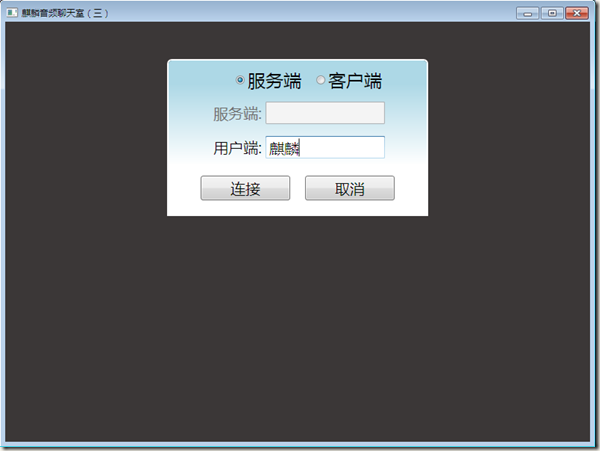The height and width of the screenshot is (451, 600).
Task: Focus the 用户端 name input field
Action: point(325,147)
